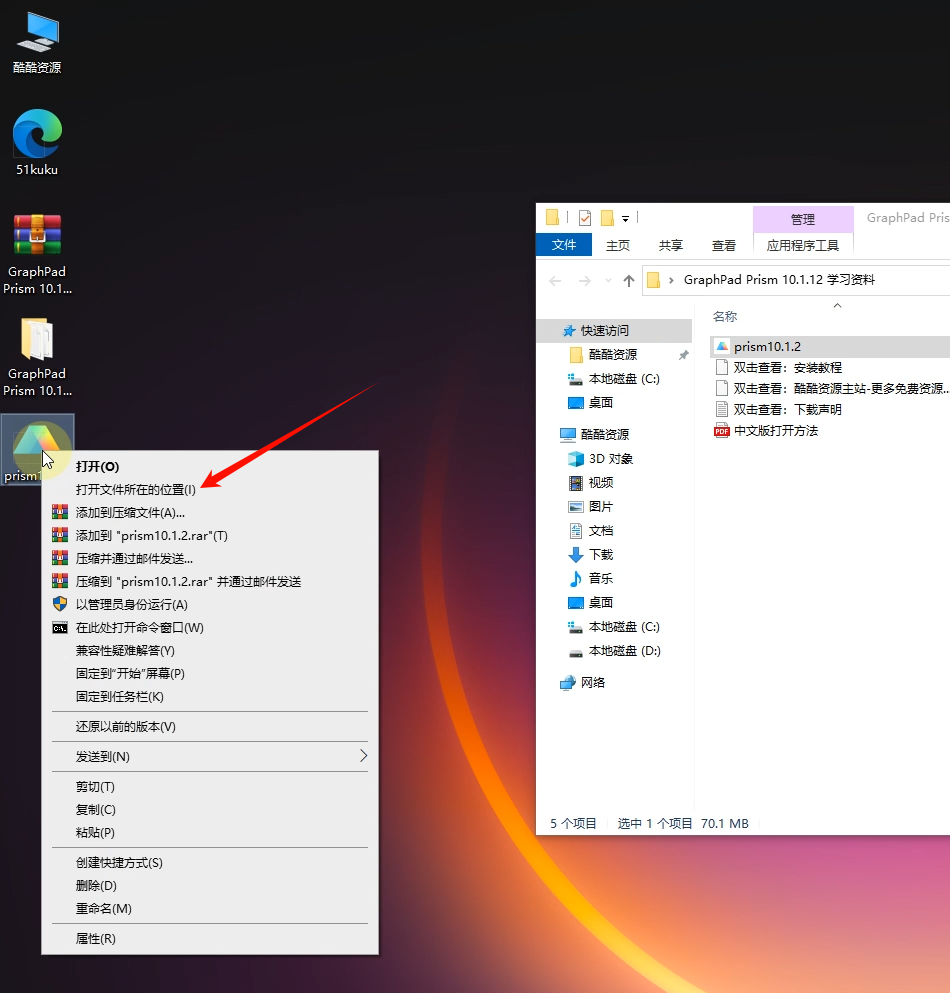Viewport: 950px width, 993px height.
Task: Expand the 发送到(N) submenu arrow
Action: click(364, 756)
